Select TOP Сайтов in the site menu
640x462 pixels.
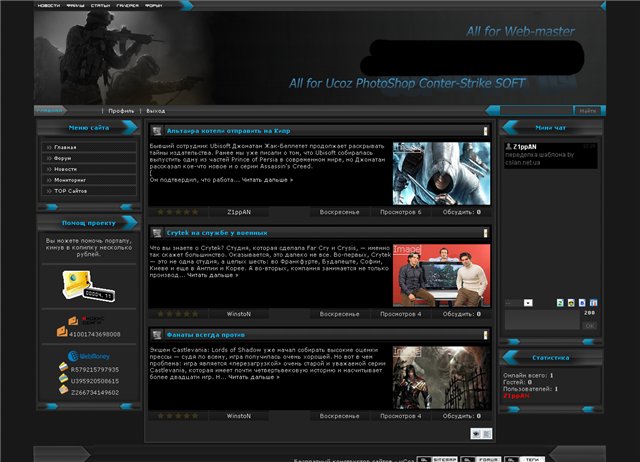pos(89,191)
